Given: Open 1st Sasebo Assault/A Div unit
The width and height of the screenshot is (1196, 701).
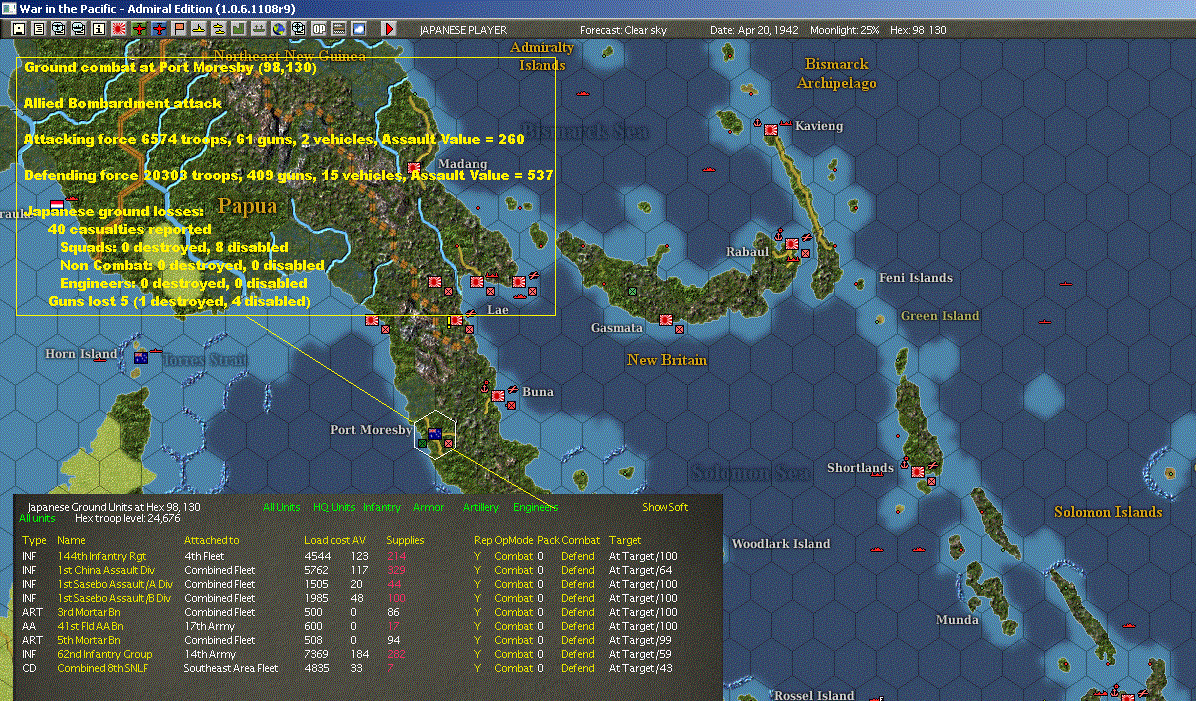Looking at the screenshot, I should 115,584.
